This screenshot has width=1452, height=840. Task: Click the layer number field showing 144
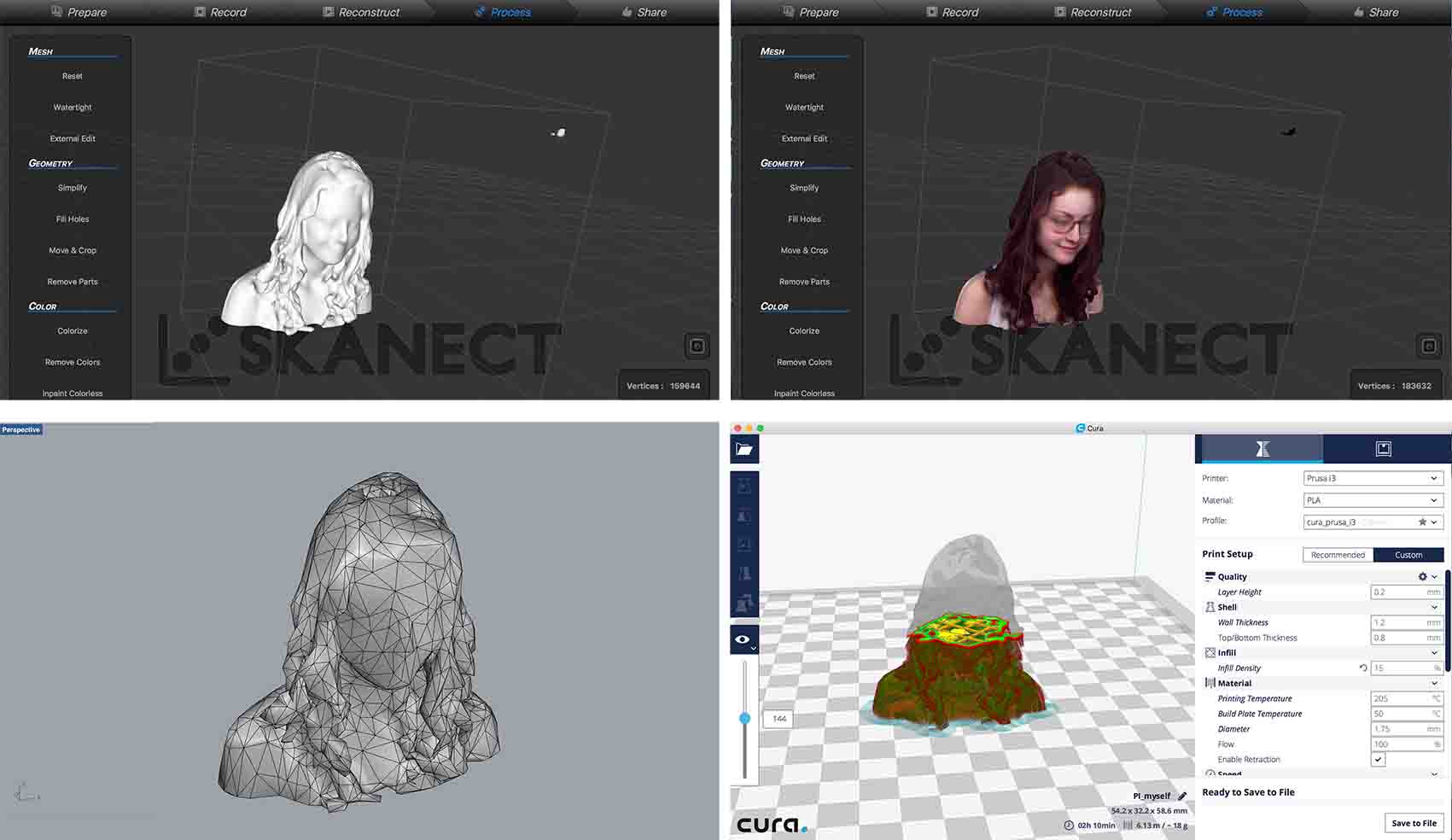[778, 719]
